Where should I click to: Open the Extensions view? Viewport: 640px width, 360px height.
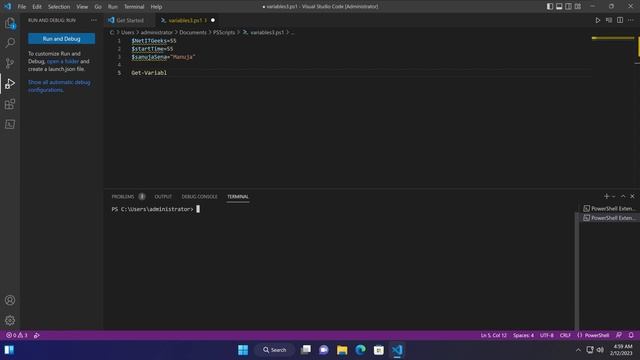(x=10, y=104)
